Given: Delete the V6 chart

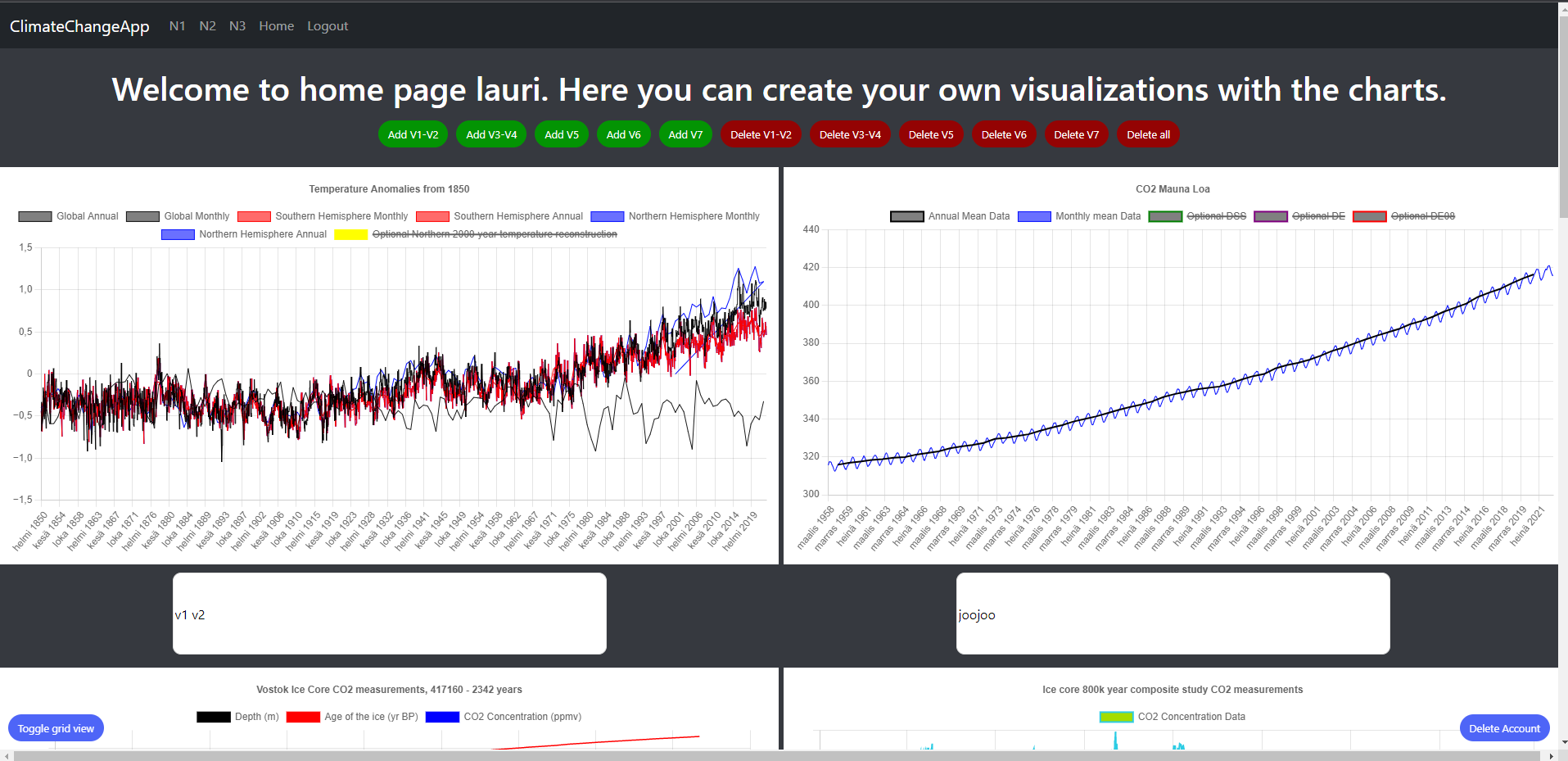Looking at the screenshot, I should [x=1004, y=134].
